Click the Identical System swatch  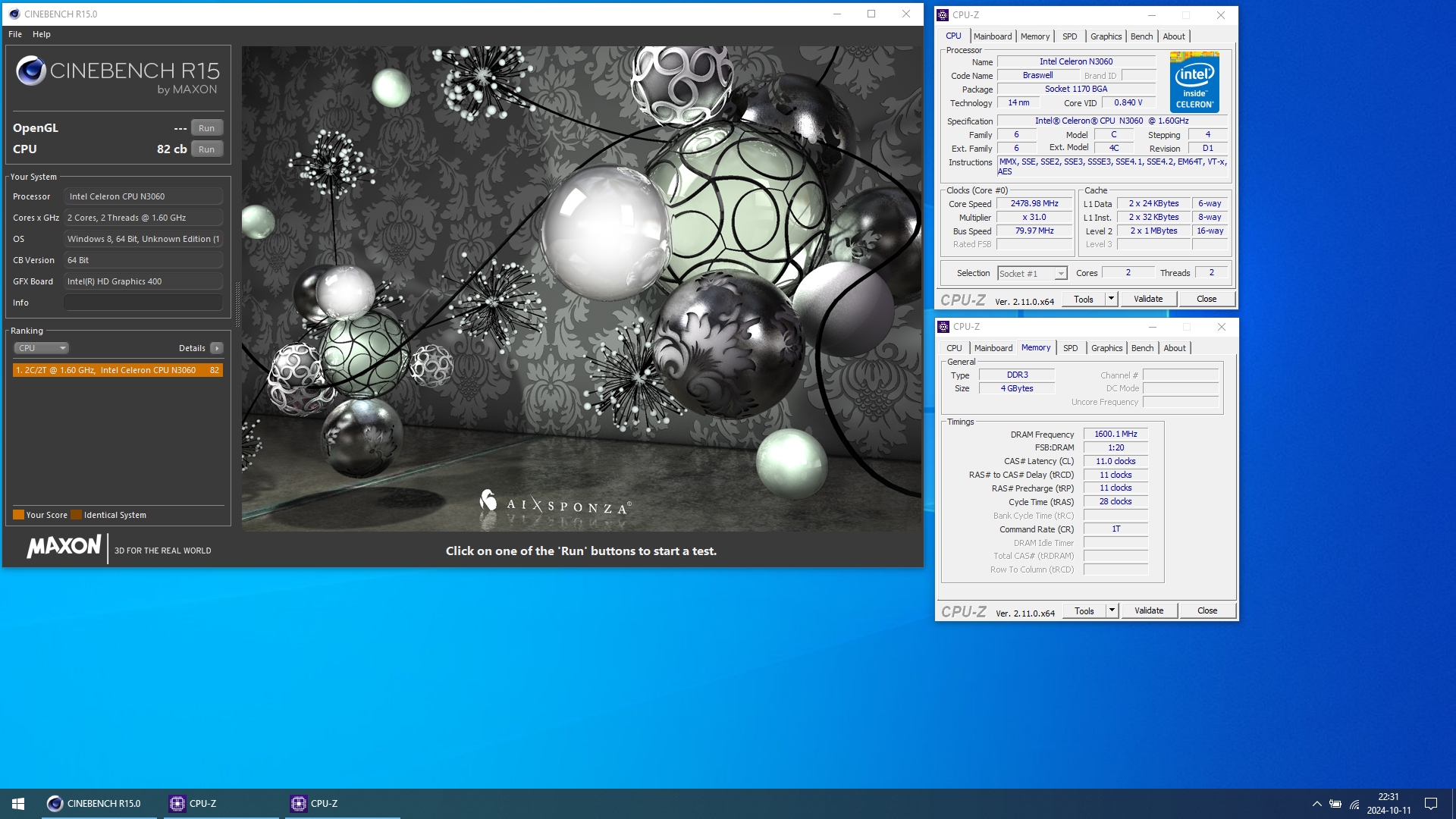pyautogui.click(x=76, y=515)
